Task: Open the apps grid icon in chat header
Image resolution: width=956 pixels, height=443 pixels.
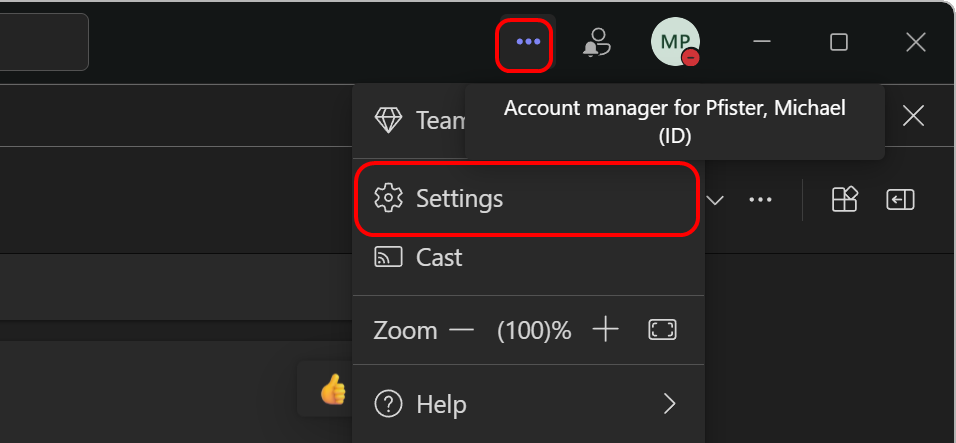Action: pos(844,199)
